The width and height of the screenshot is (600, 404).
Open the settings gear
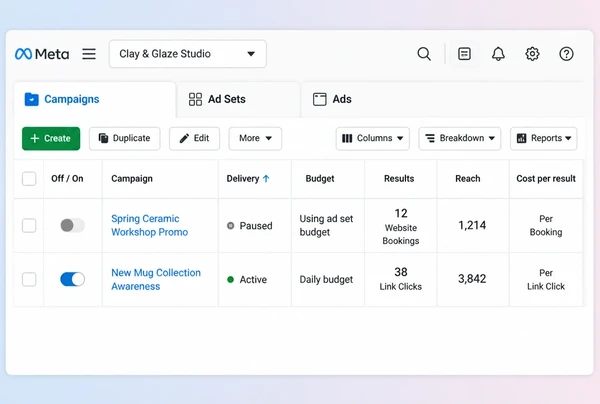pos(532,54)
